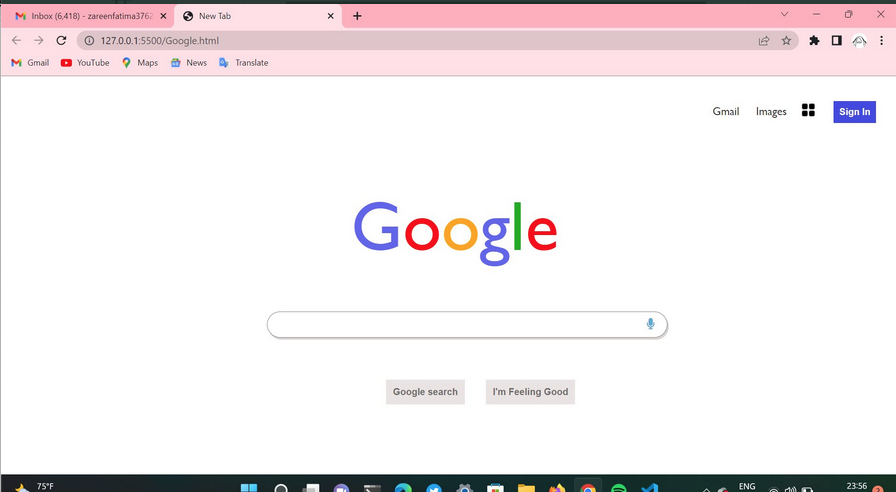Open the Google apps grid icon
This screenshot has width=896, height=492.
[x=808, y=110]
